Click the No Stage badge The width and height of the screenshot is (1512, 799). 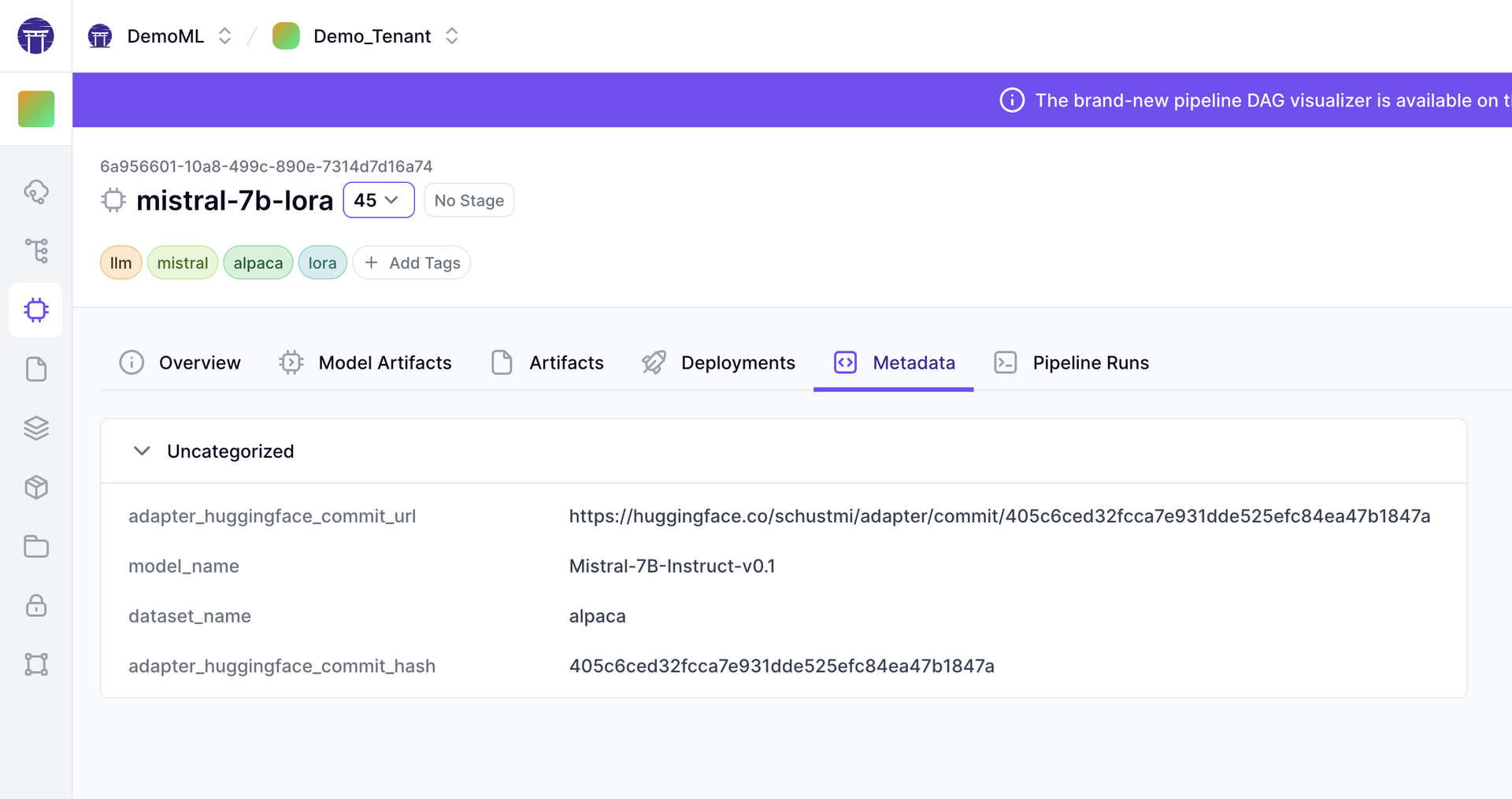(x=469, y=200)
